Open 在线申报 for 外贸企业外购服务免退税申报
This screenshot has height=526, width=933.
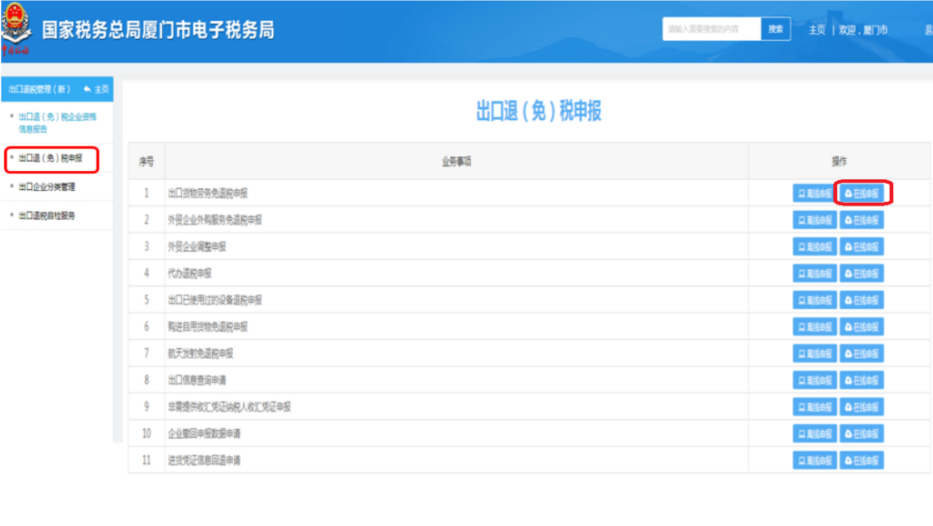coord(862,220)
